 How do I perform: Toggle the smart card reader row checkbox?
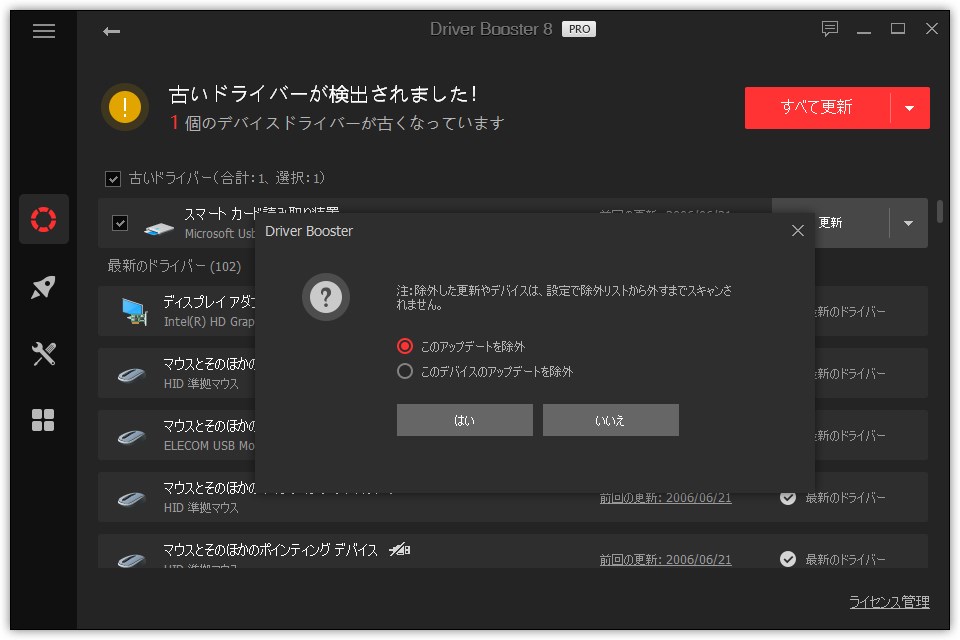click(x=120, y=223)
